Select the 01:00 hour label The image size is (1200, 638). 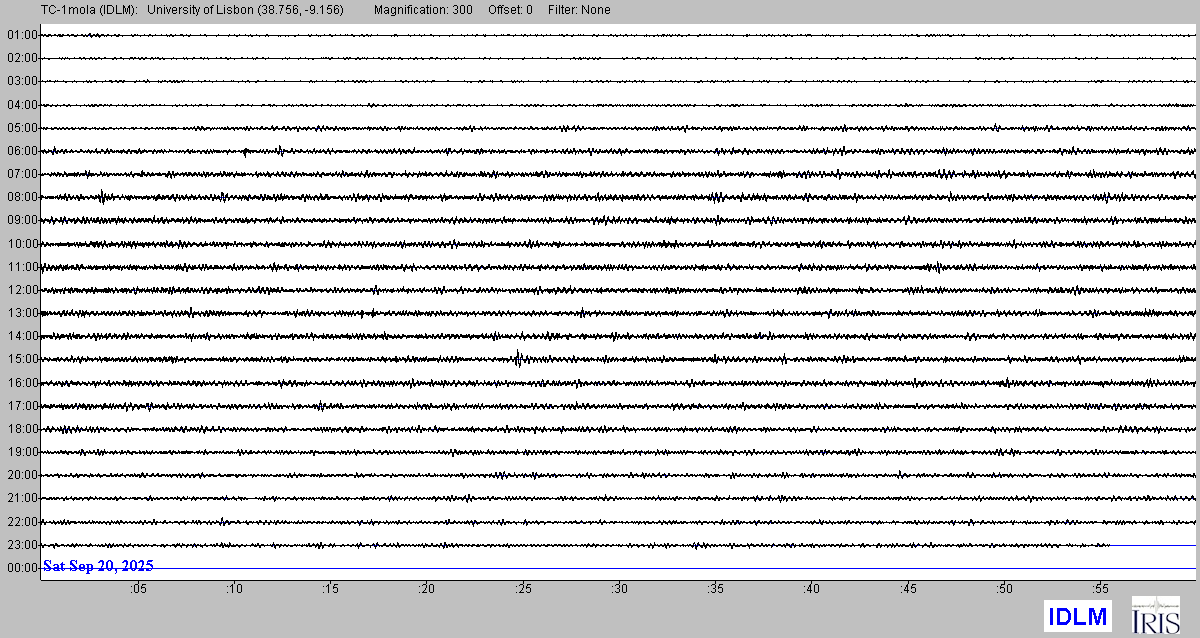22,35
